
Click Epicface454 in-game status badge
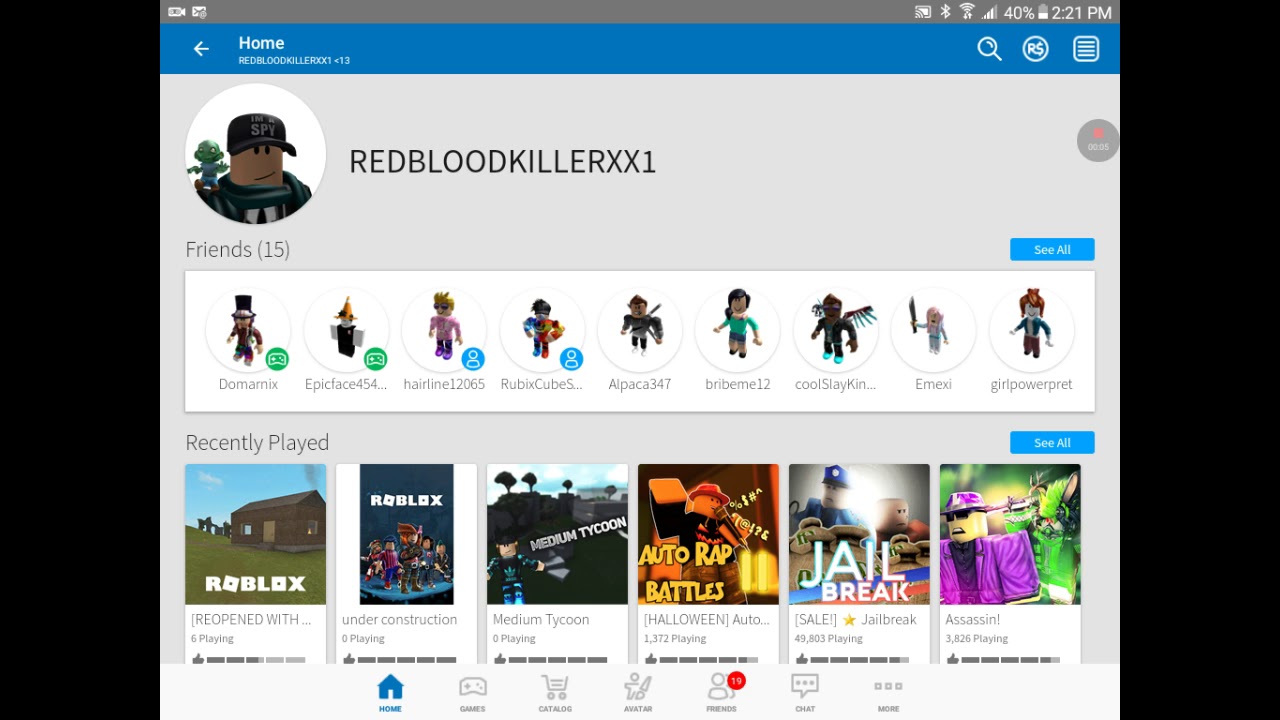[375, 359]
